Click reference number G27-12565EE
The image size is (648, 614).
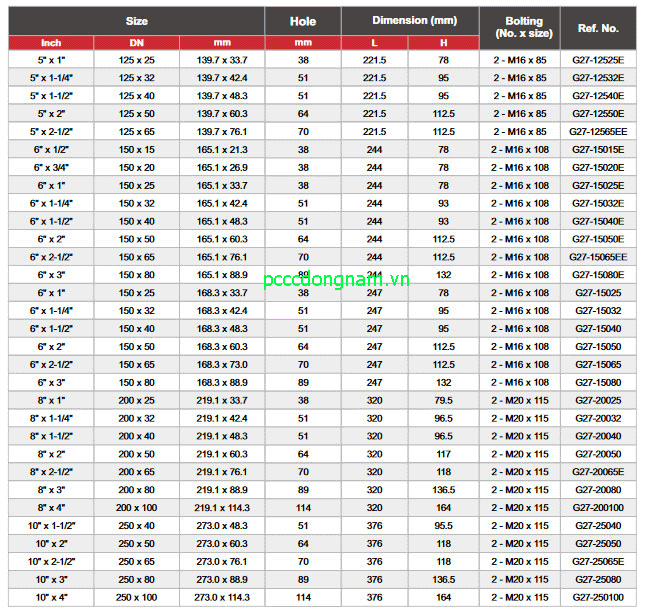click(x=598, y=131)
